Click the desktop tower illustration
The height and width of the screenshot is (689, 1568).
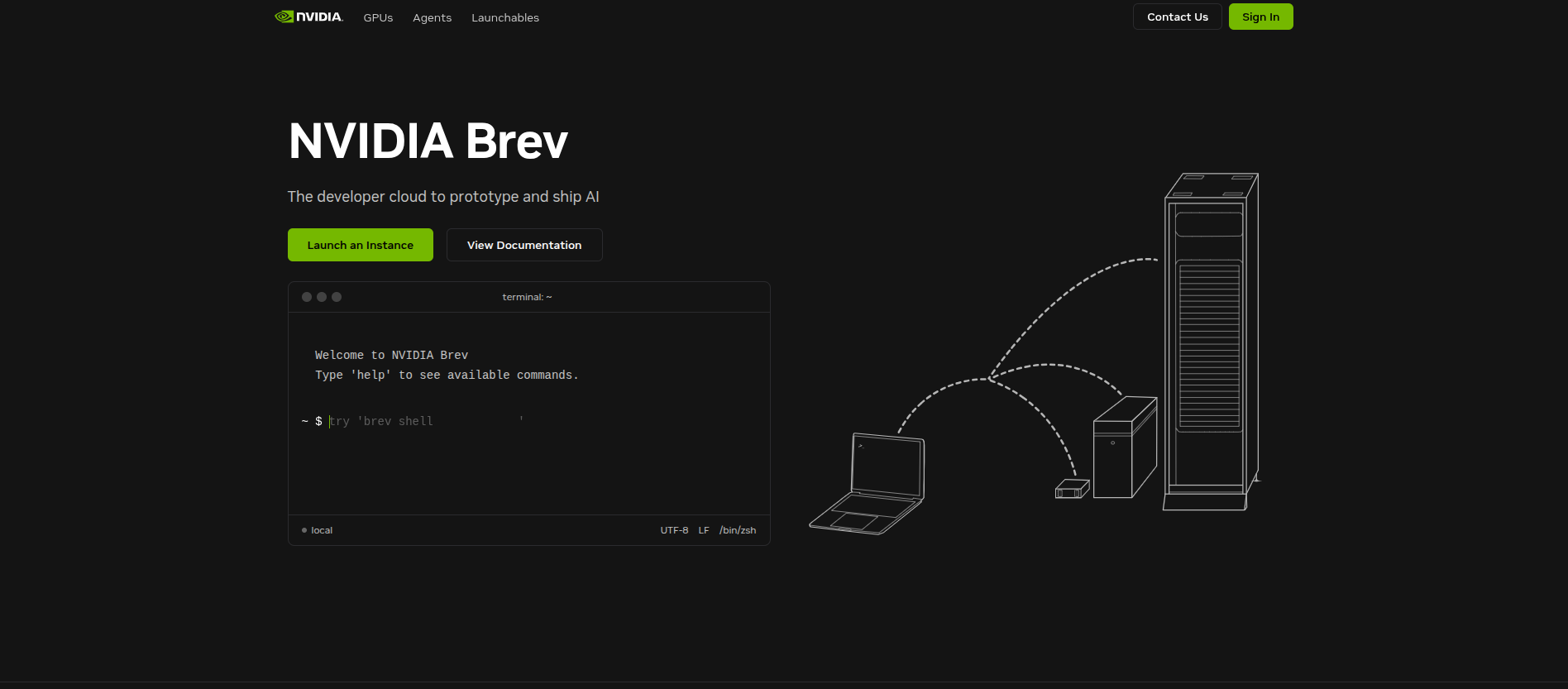1125,447
